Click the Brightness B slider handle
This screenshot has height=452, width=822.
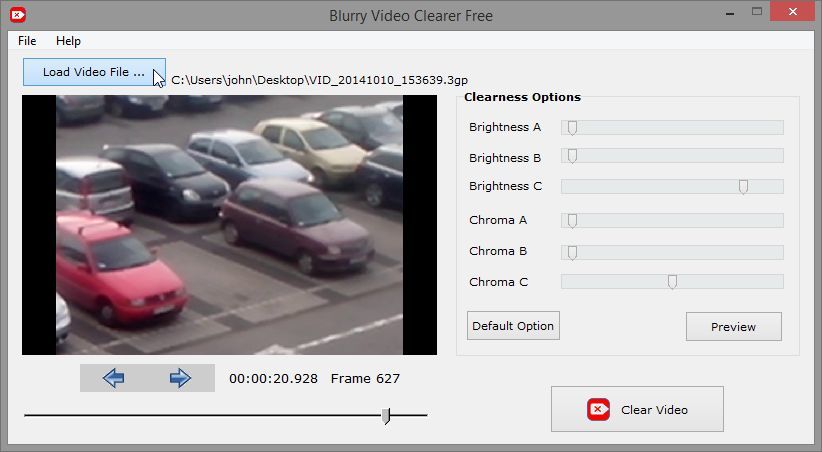click(572, 156)
